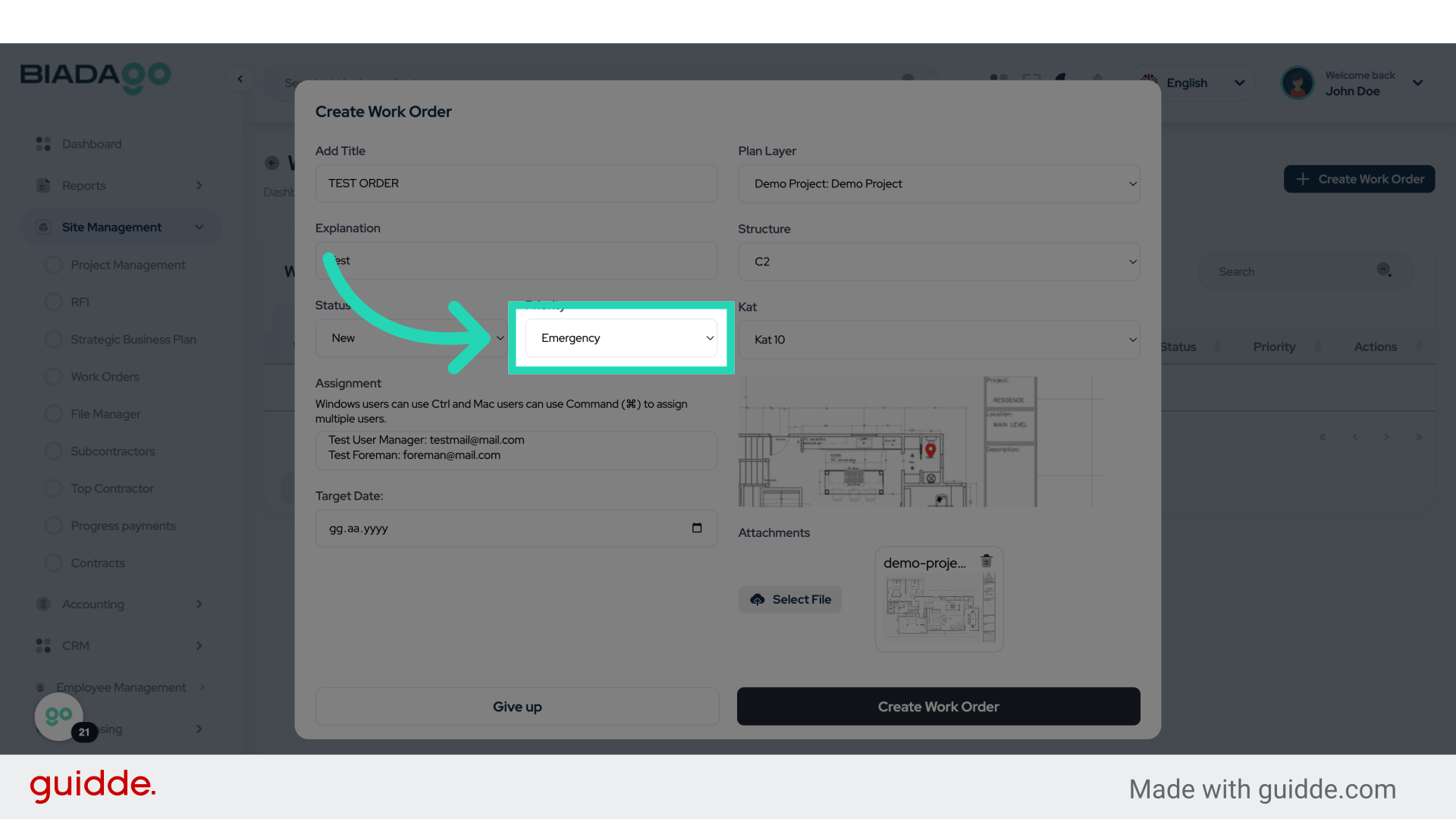
Task: Open the Plan Layer dropdown
Action: coord(938,184)
